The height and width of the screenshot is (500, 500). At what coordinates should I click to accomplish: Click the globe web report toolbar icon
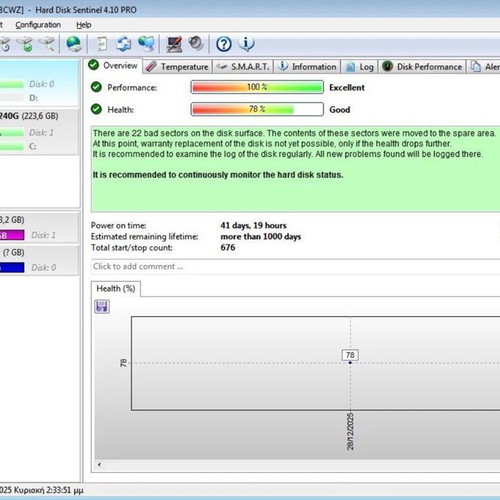point(74,44)
